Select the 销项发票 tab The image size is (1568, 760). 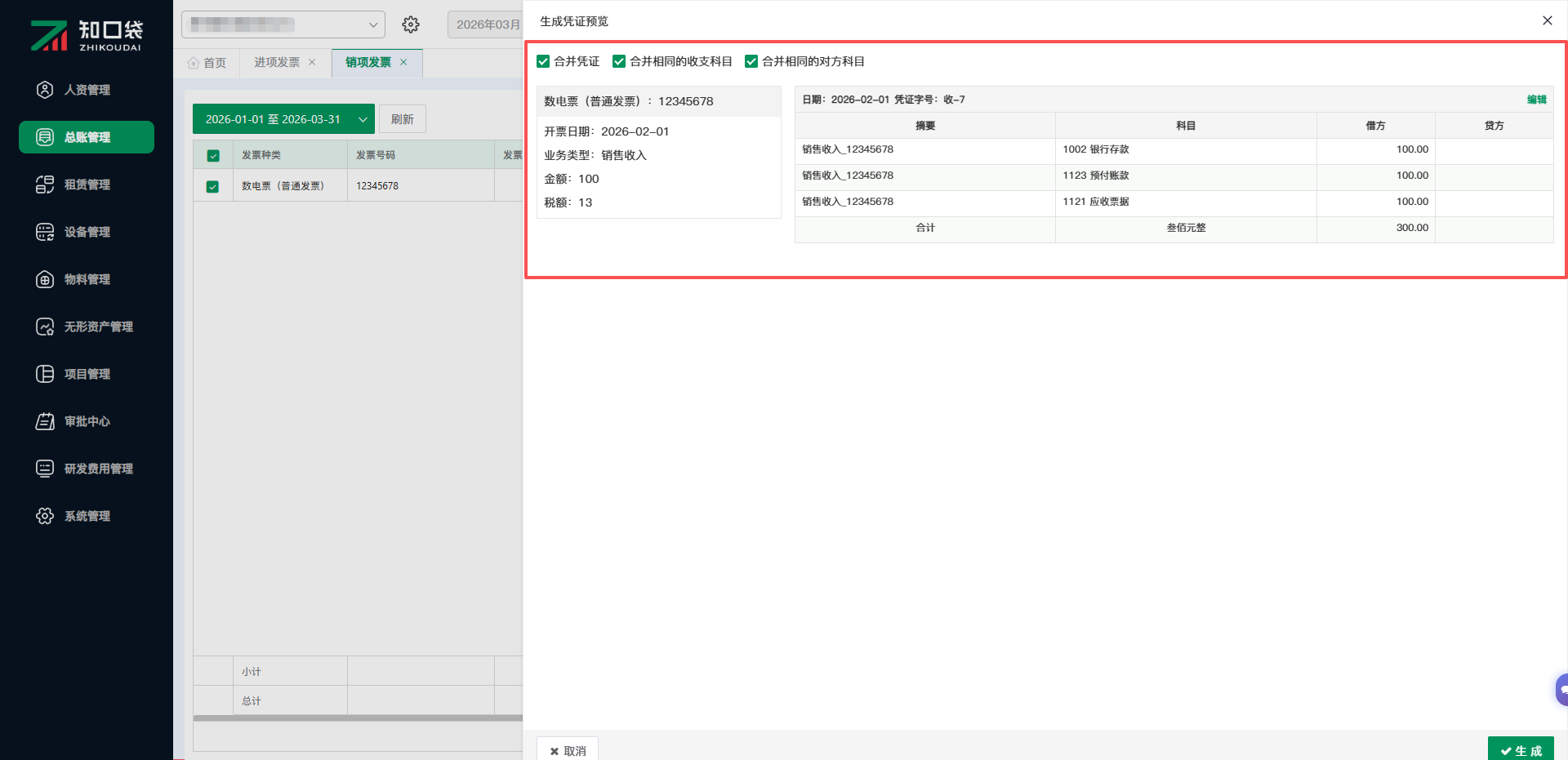click(x=376, y=63)
